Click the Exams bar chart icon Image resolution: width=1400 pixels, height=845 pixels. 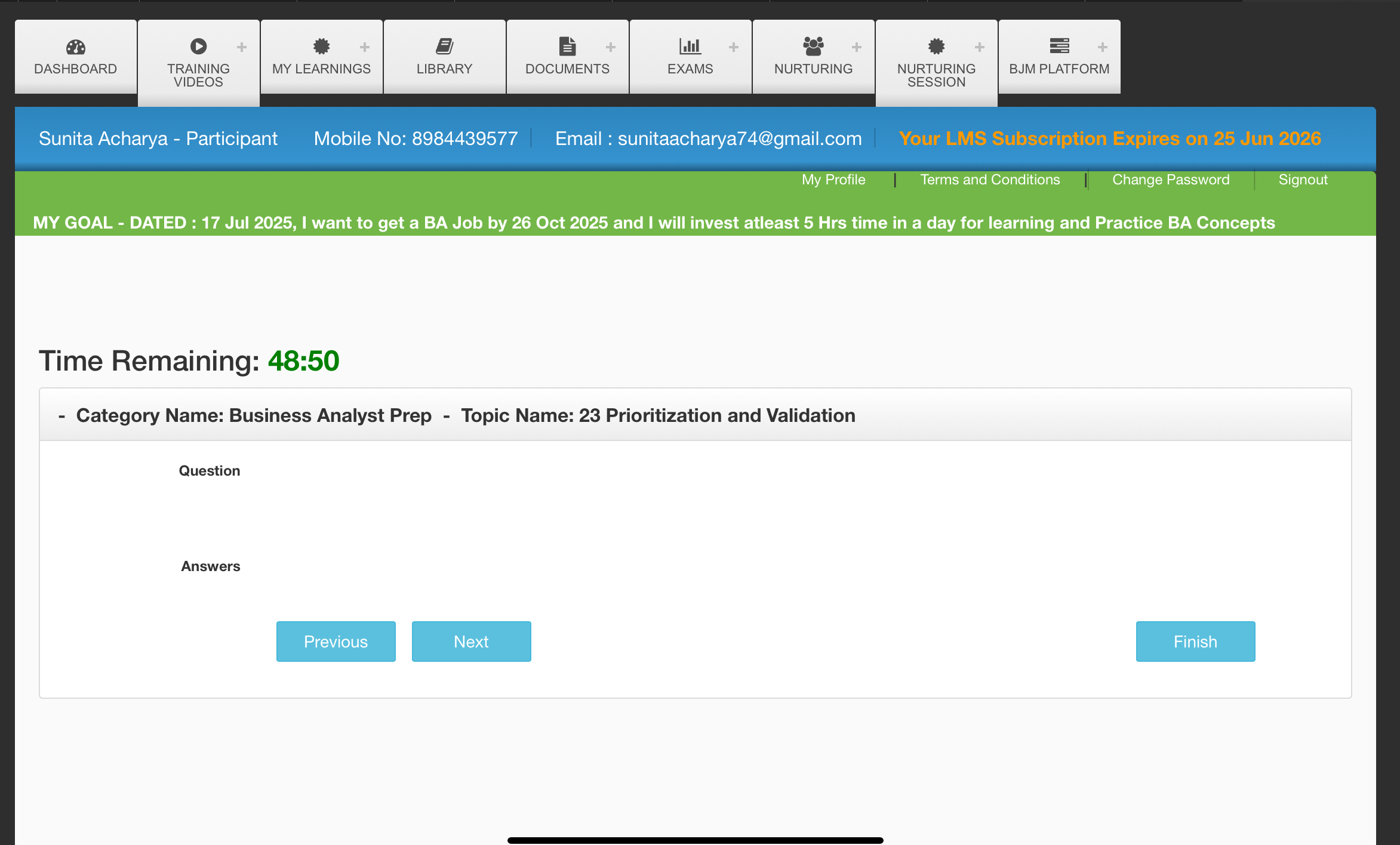[690, 46]
